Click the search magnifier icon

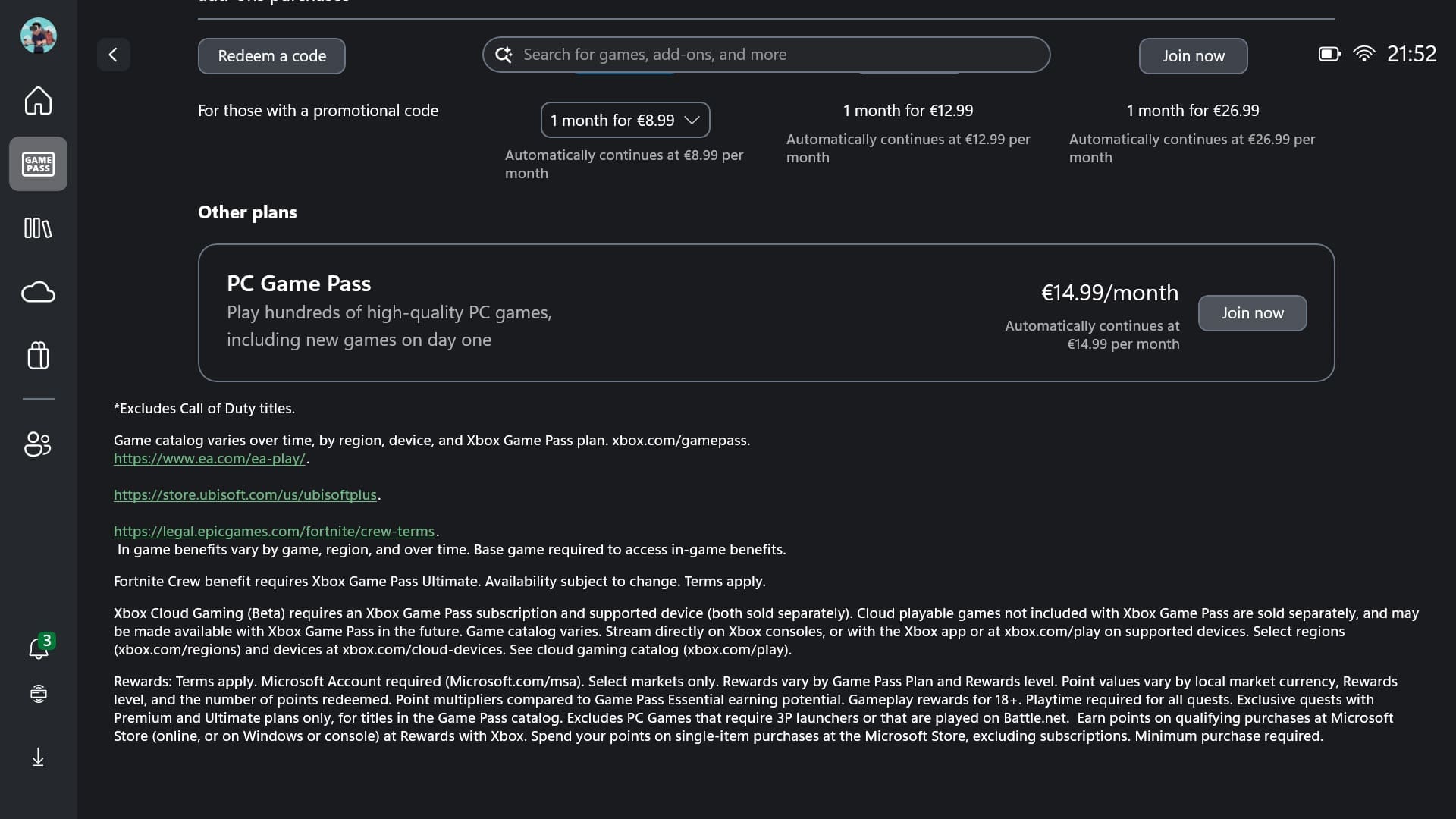pos(504,55)
